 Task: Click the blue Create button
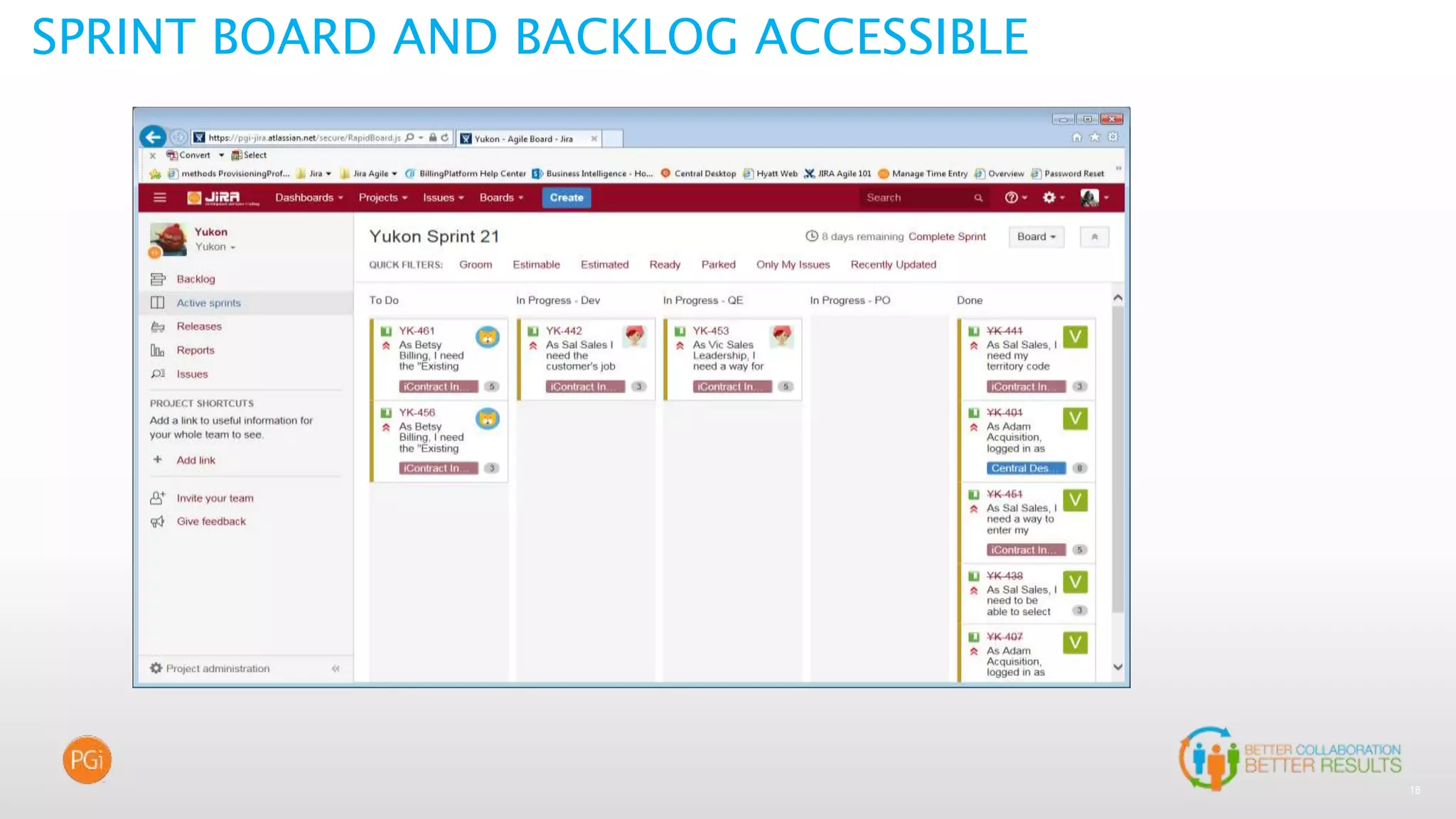[567, 198]
